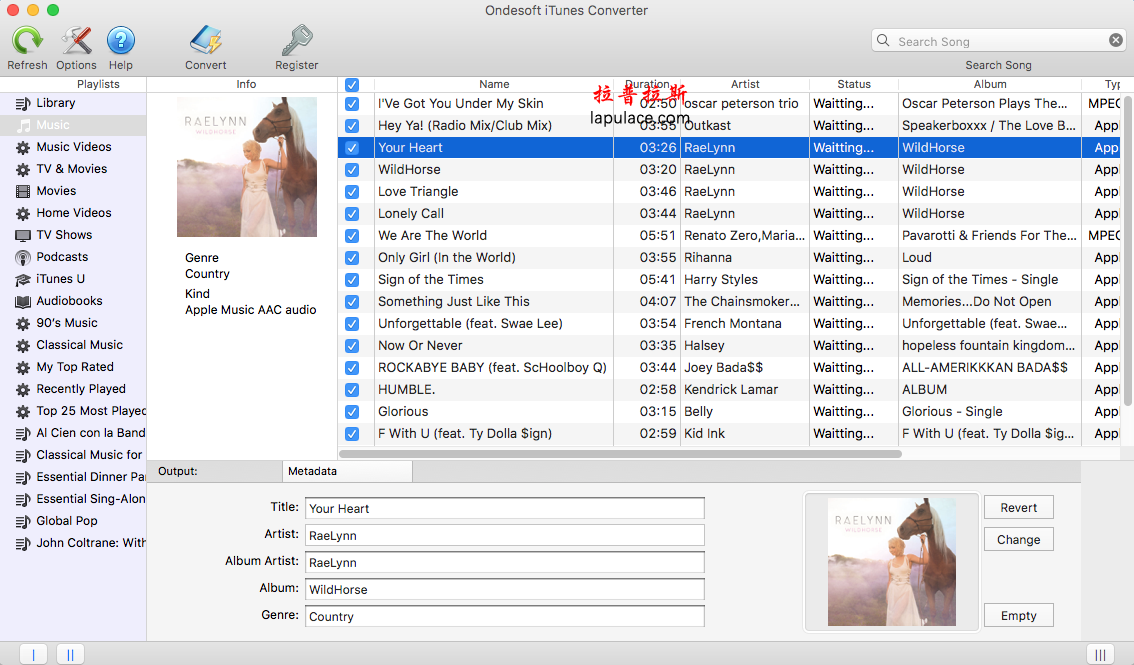This screenshot has height=665, width=1134.
Task: Open the Help question mark icon
Action: (121, 40)
